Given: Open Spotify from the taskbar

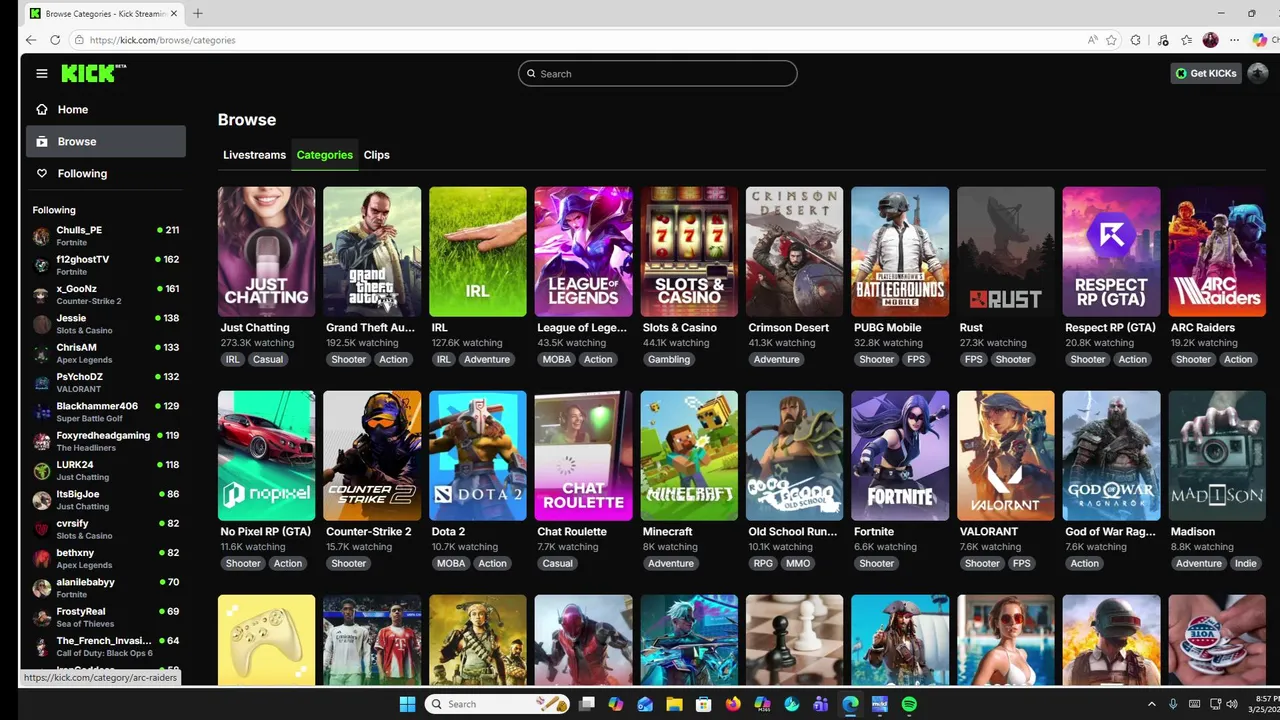Looking at the screenshot, I should click(x=909, y=704).
